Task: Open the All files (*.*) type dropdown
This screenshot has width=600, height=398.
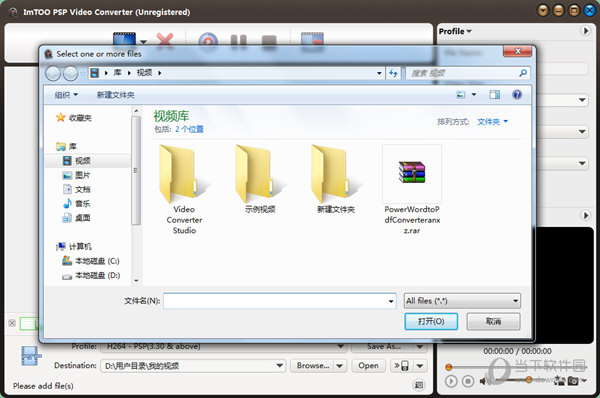Action: click(462, 301)
